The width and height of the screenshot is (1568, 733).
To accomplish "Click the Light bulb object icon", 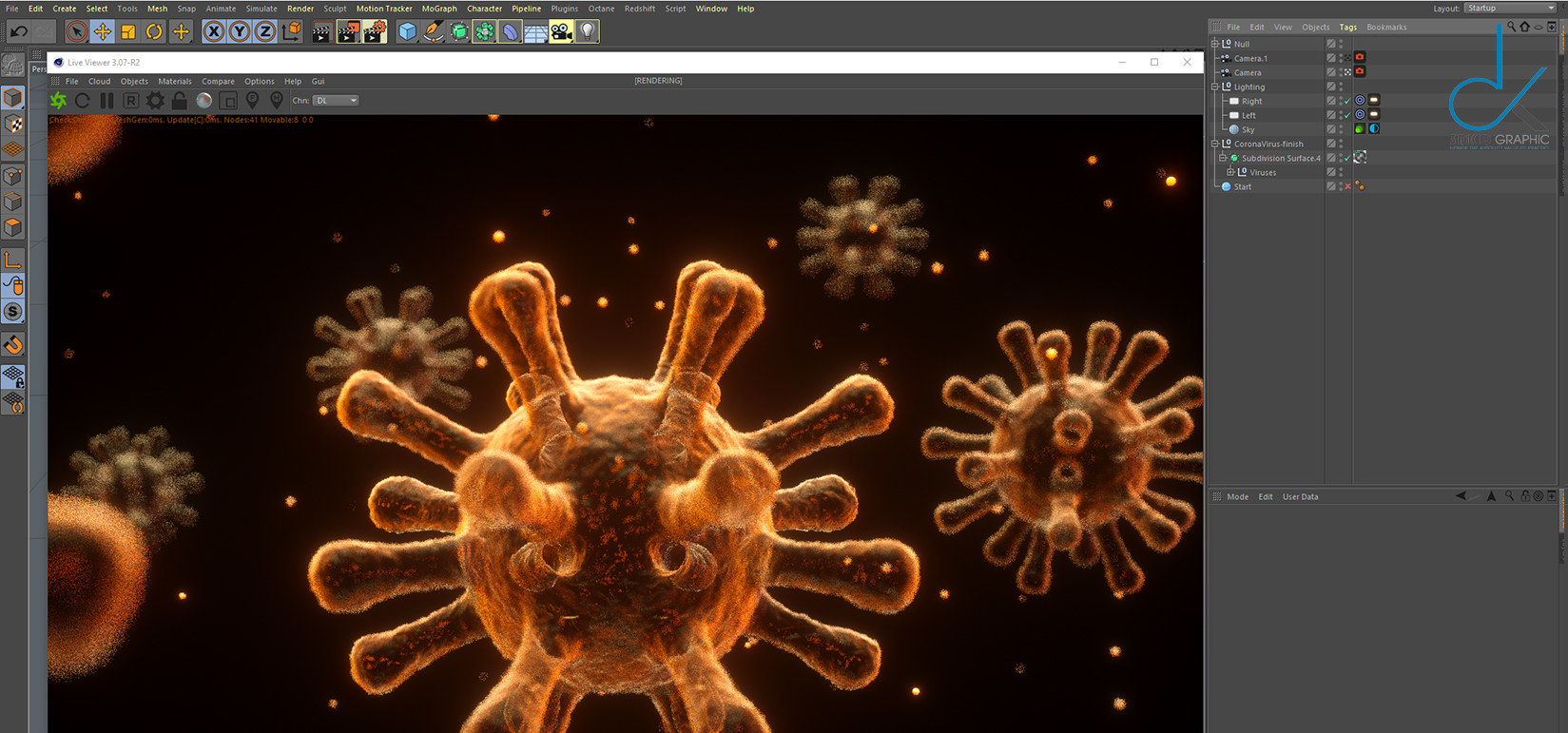I will click(588, 32).
